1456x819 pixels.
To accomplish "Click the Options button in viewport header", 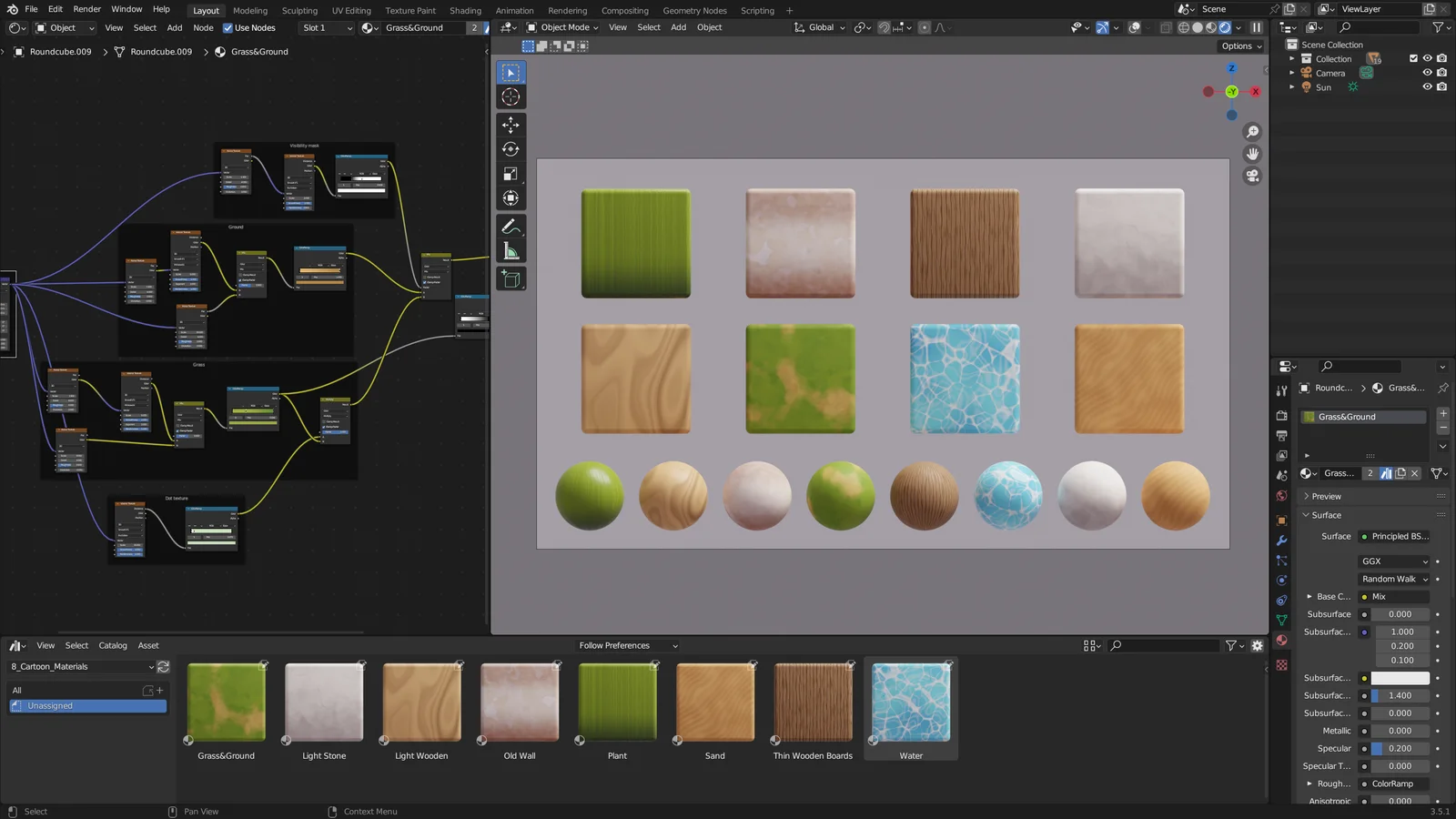I will pyautogui.click(x=1239, y=45).
